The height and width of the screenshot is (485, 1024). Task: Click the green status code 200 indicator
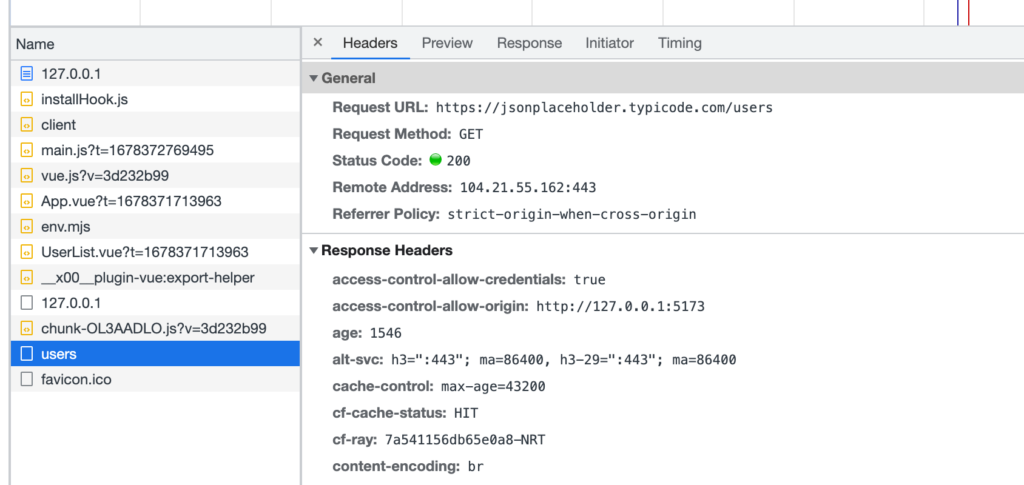[435, 160]
